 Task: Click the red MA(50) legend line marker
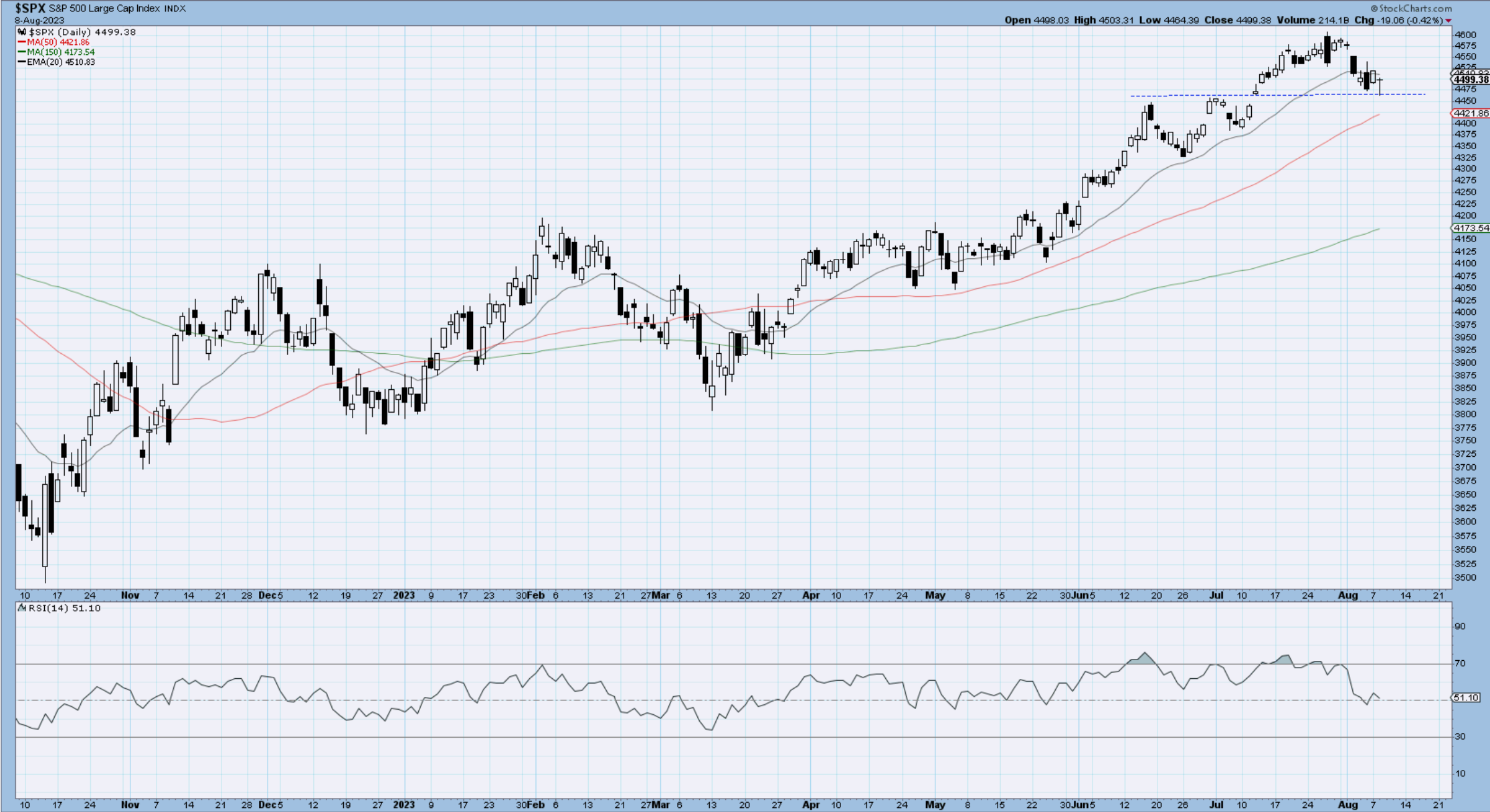22,42
